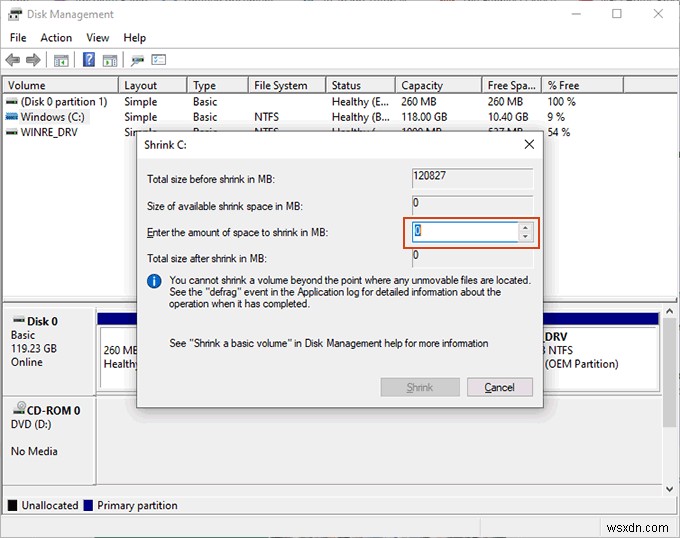Screen dimensions: 680x538
Task: Click the Rescan Disks toolbar icon
Action: click(137, 60)
